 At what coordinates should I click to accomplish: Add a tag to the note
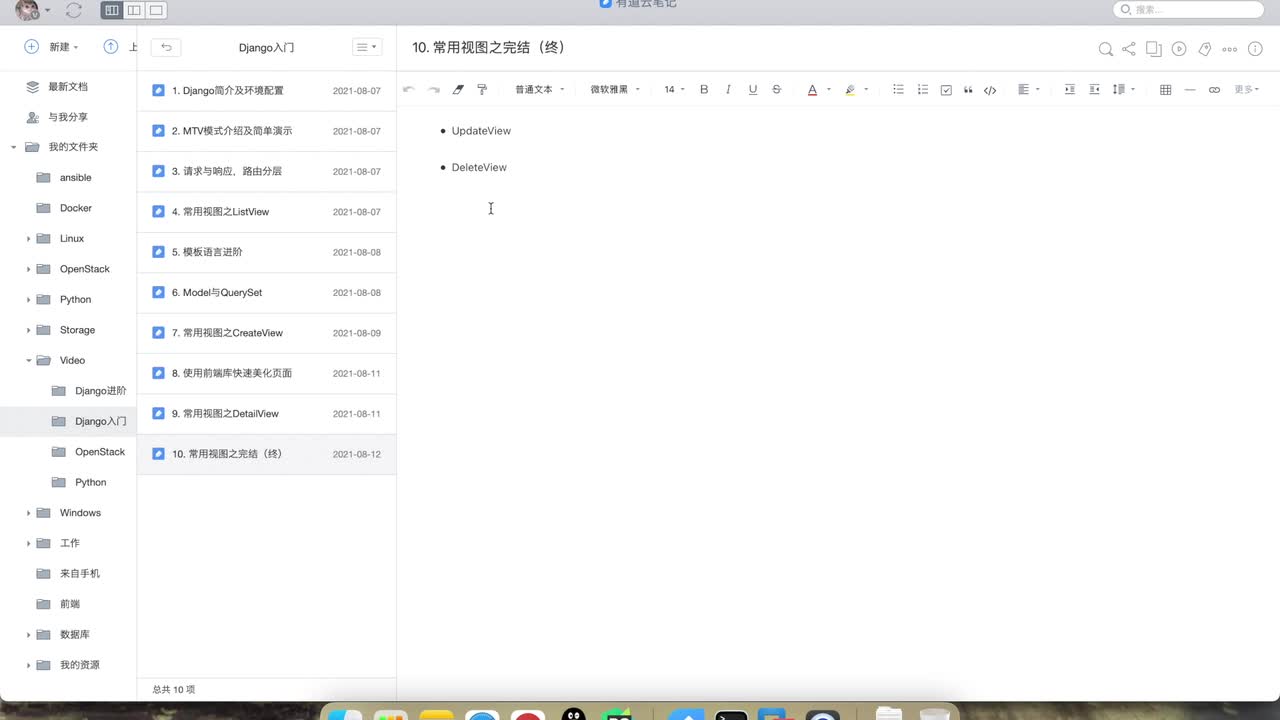click(x=1204, y=48)
